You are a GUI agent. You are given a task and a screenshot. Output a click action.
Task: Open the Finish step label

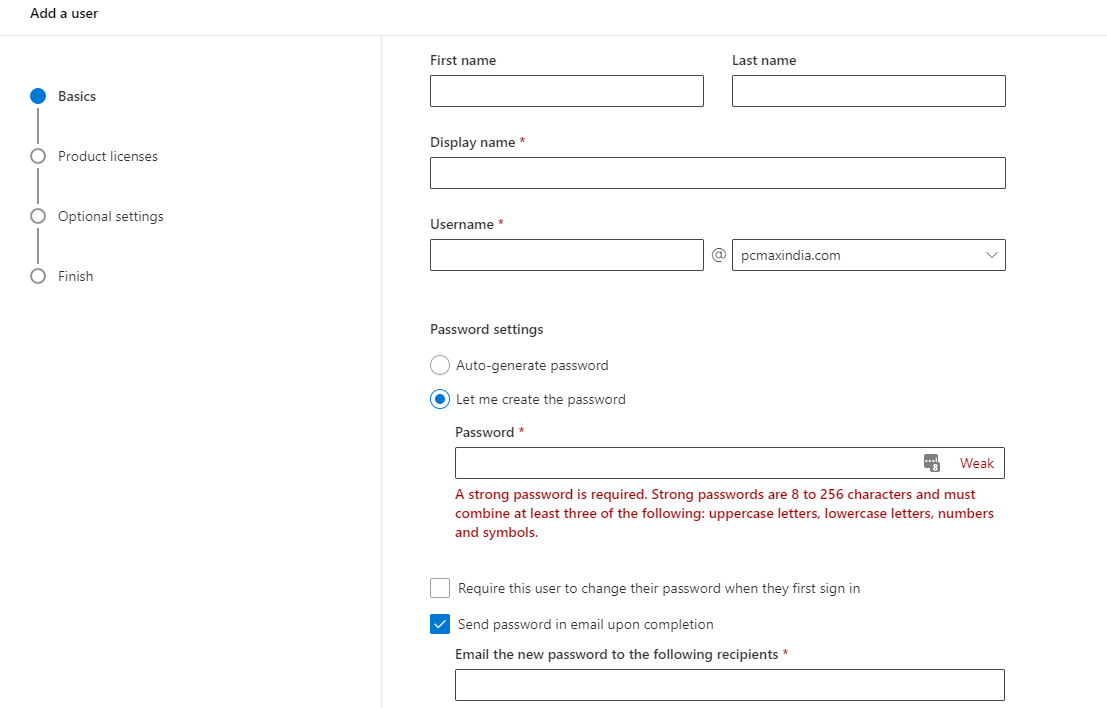75,276
